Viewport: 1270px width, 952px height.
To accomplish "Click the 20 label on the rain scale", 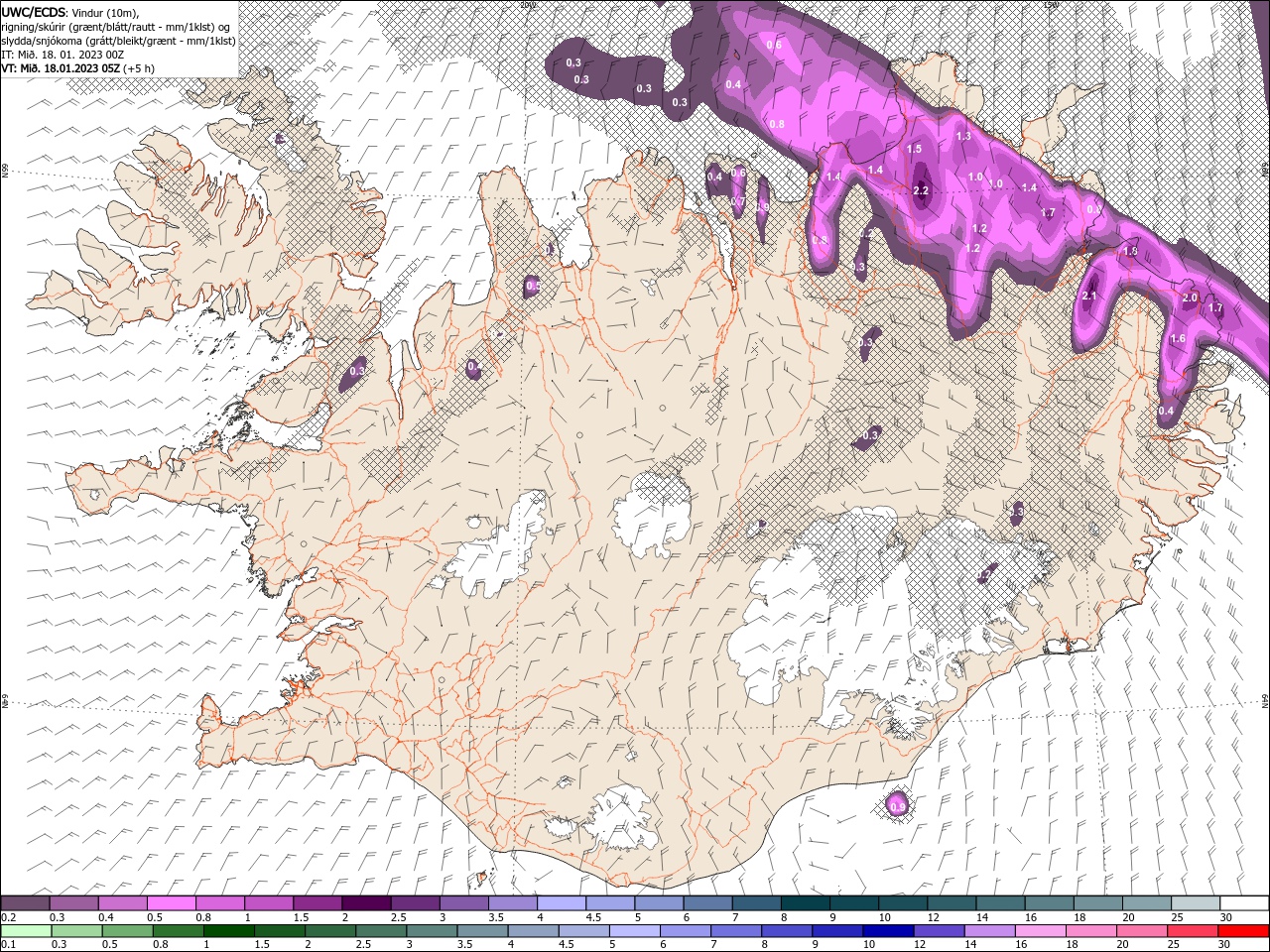I will [x=1121, y=945].
